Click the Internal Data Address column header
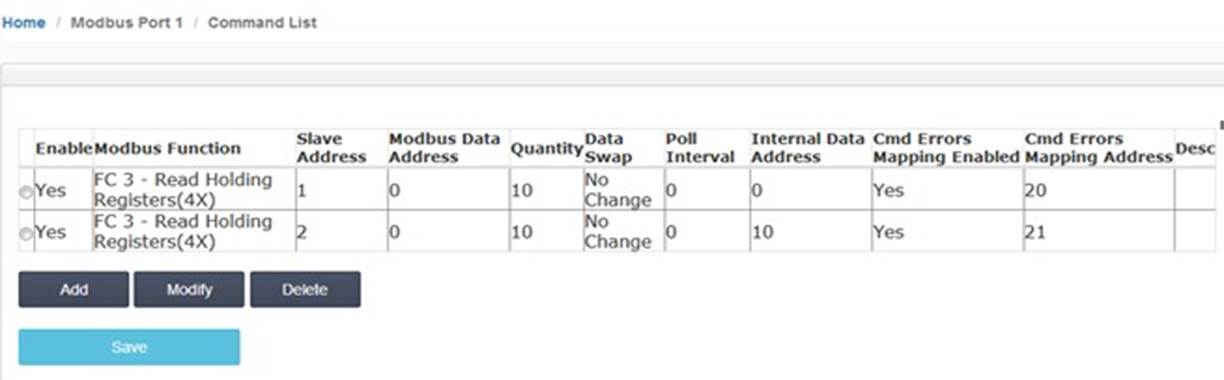 808,148
